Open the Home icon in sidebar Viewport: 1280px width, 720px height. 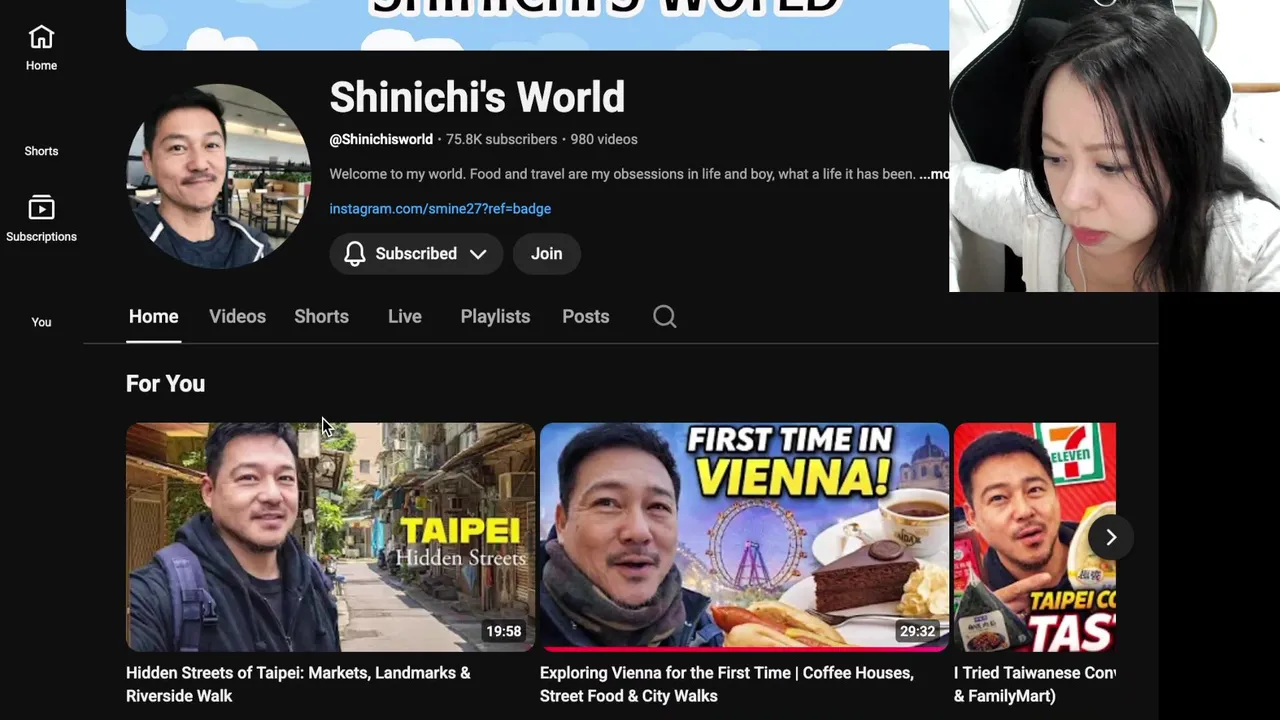coord(41,37)
